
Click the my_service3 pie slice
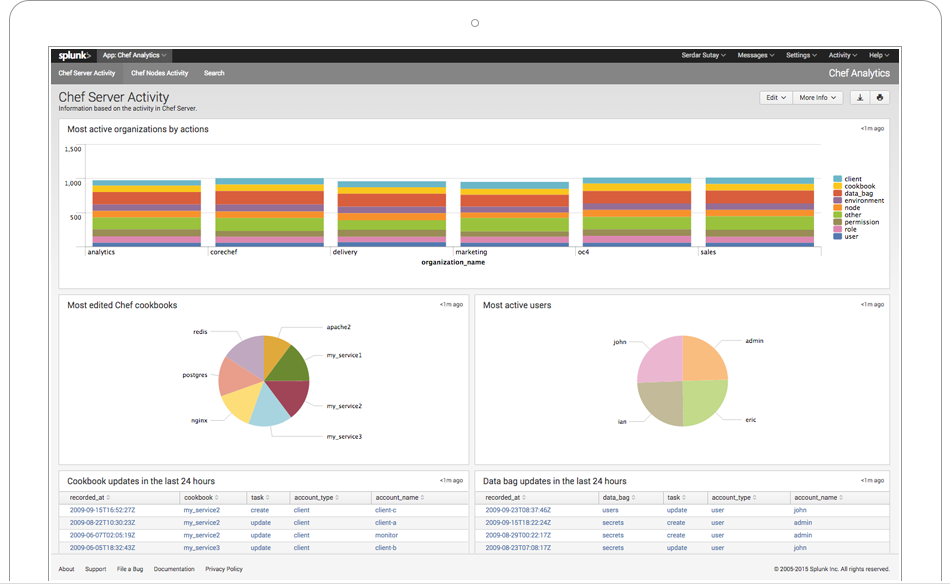pos(268,408)
